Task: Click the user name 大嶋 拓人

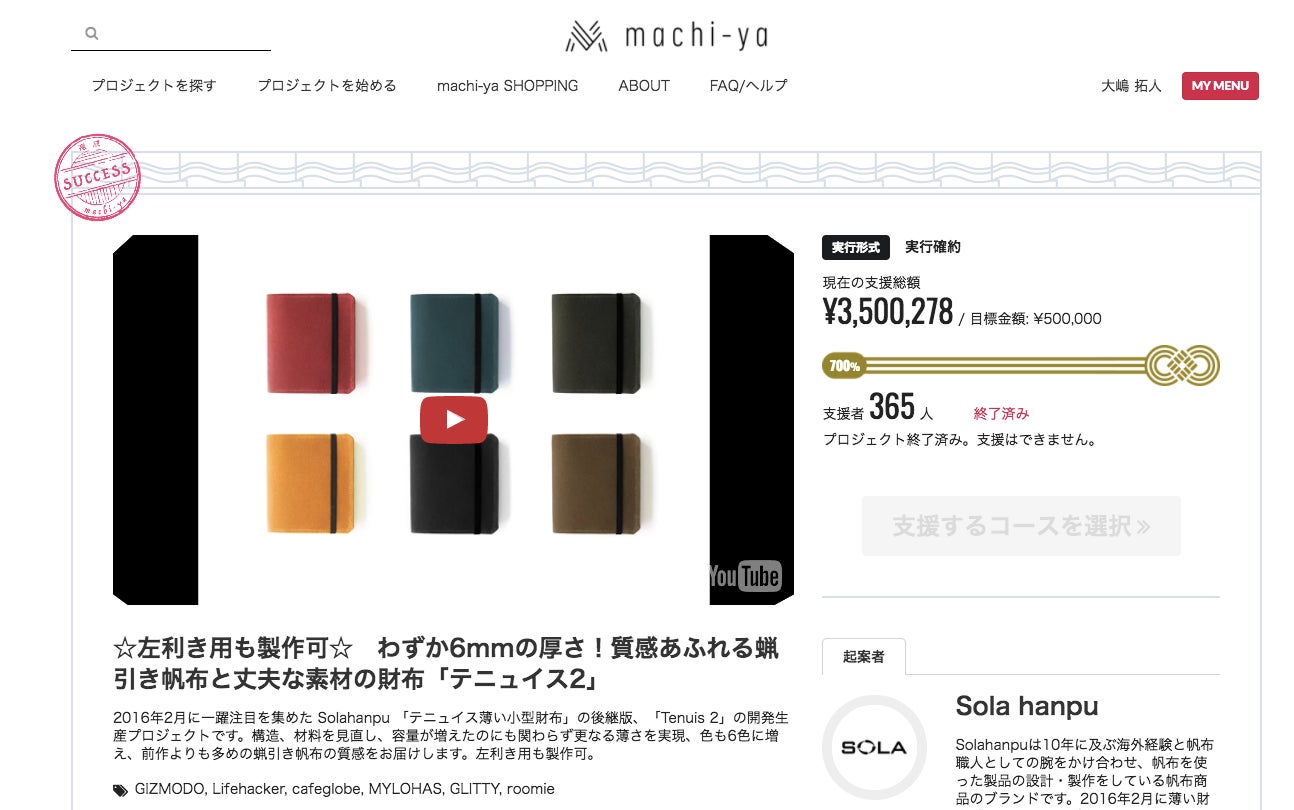Action: (1131, 86)
